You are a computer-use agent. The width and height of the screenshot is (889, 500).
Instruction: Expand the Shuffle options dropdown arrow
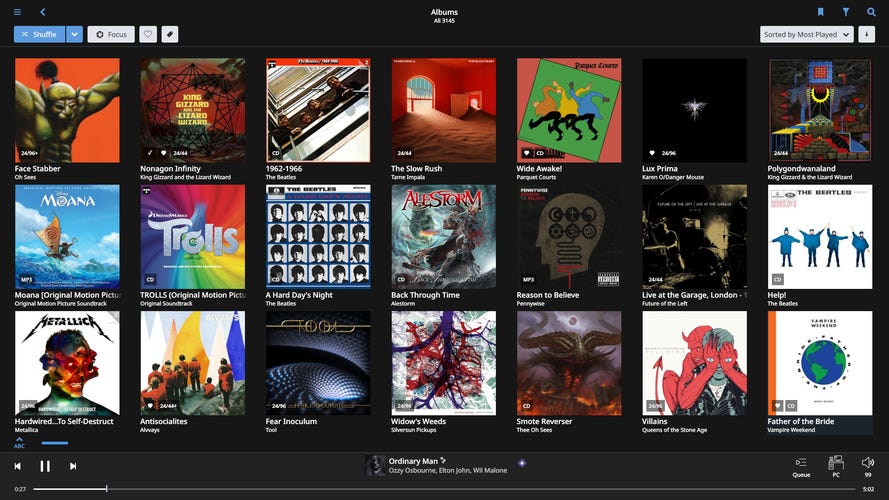[x=74, y=35]
